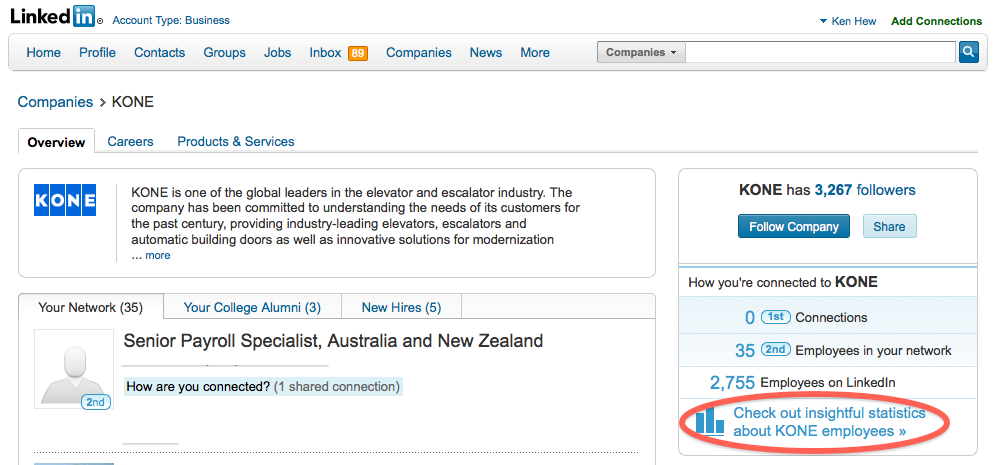1001x465 pixels.
Task: Open the 3,267 followers link
Action: pyautogui.click(x=864, y=190)
